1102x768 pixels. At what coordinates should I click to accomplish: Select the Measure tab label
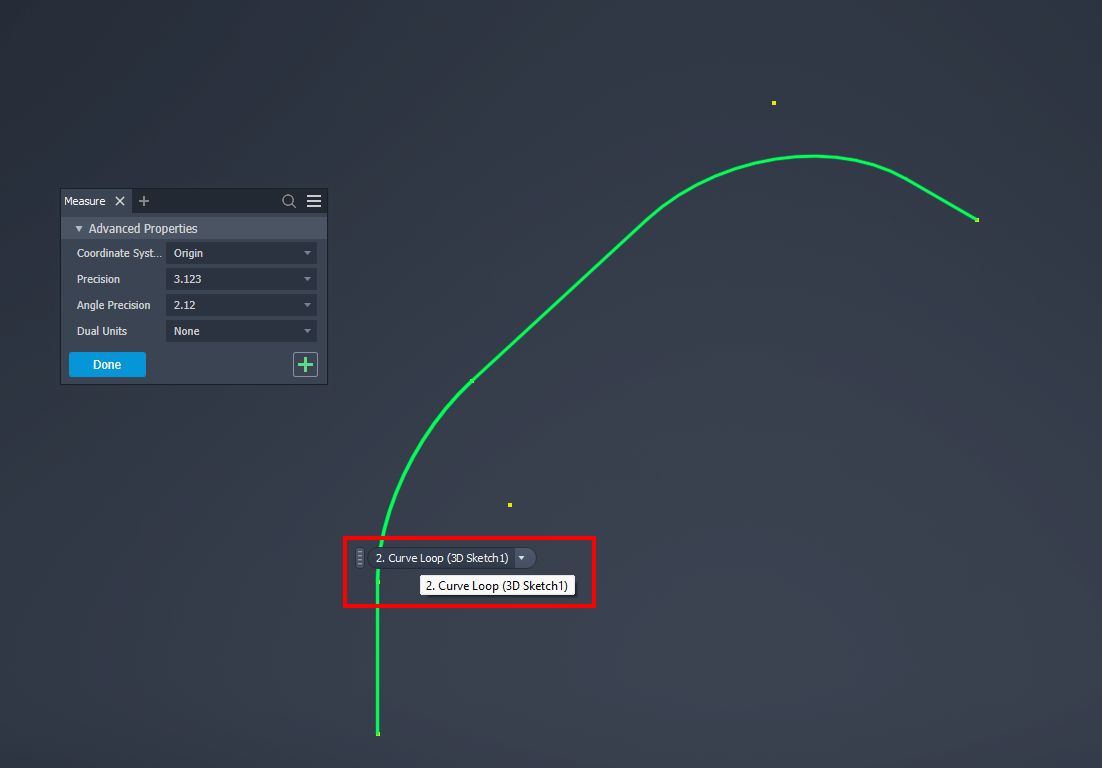pos(84,201)
